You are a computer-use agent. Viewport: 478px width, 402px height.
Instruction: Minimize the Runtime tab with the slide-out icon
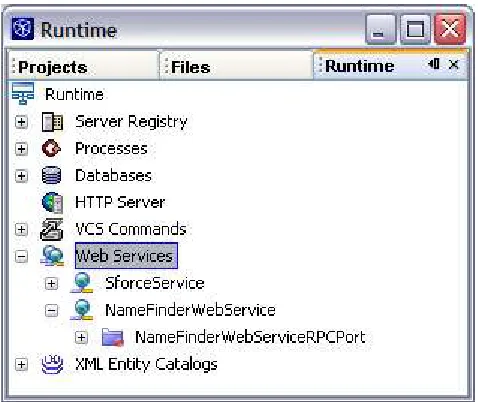coord(434,64)
